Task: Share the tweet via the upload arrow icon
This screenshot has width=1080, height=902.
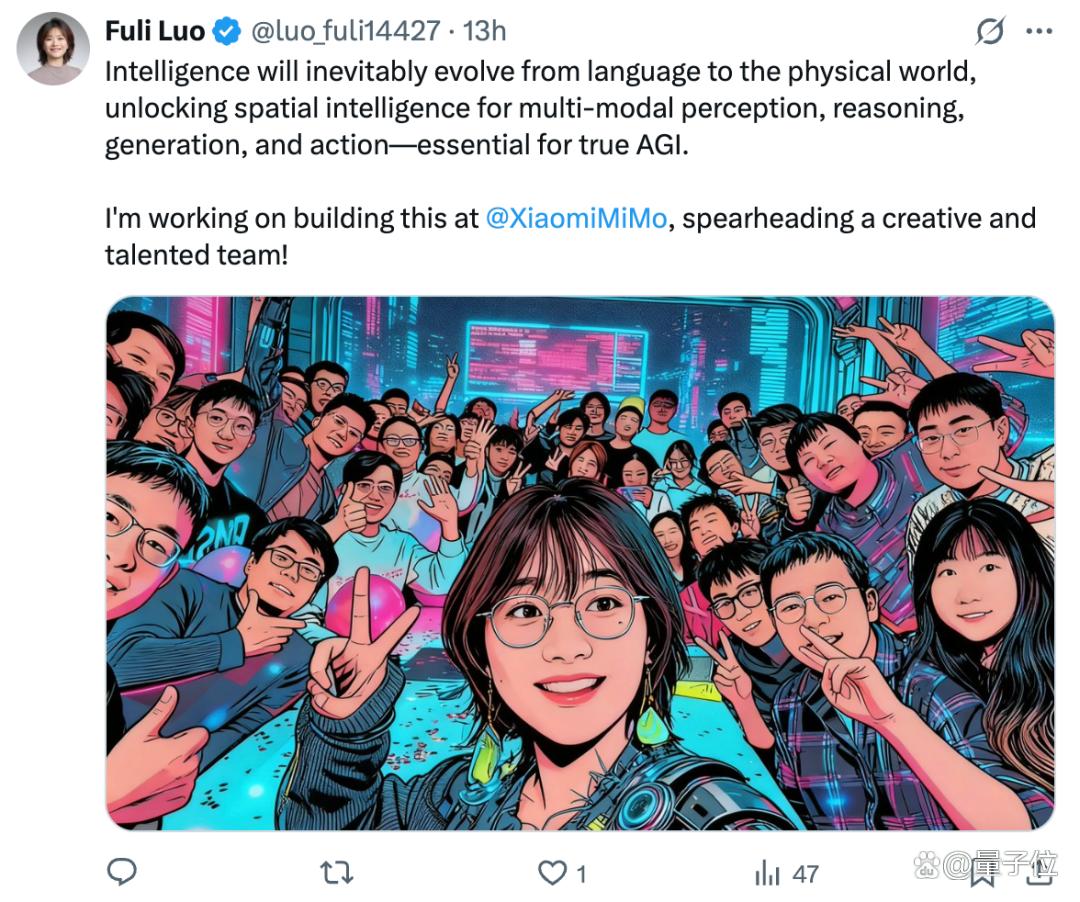Action: pyautogui.click(x=1040, y=874)
